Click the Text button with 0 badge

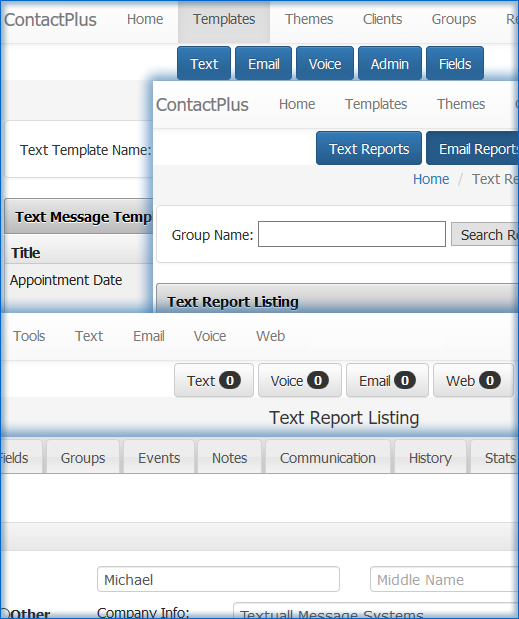click(214, 381)
